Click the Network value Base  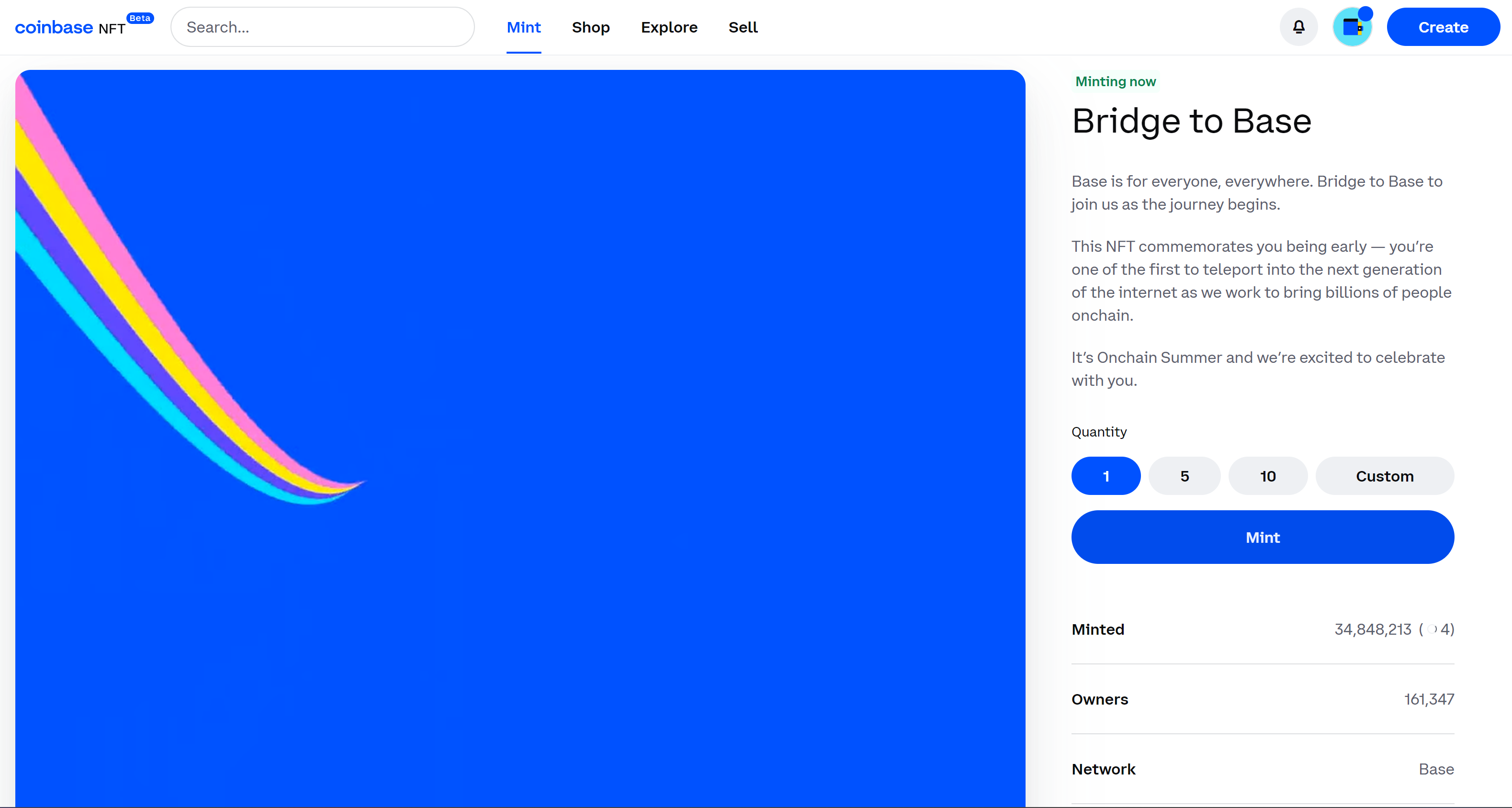1436,769
